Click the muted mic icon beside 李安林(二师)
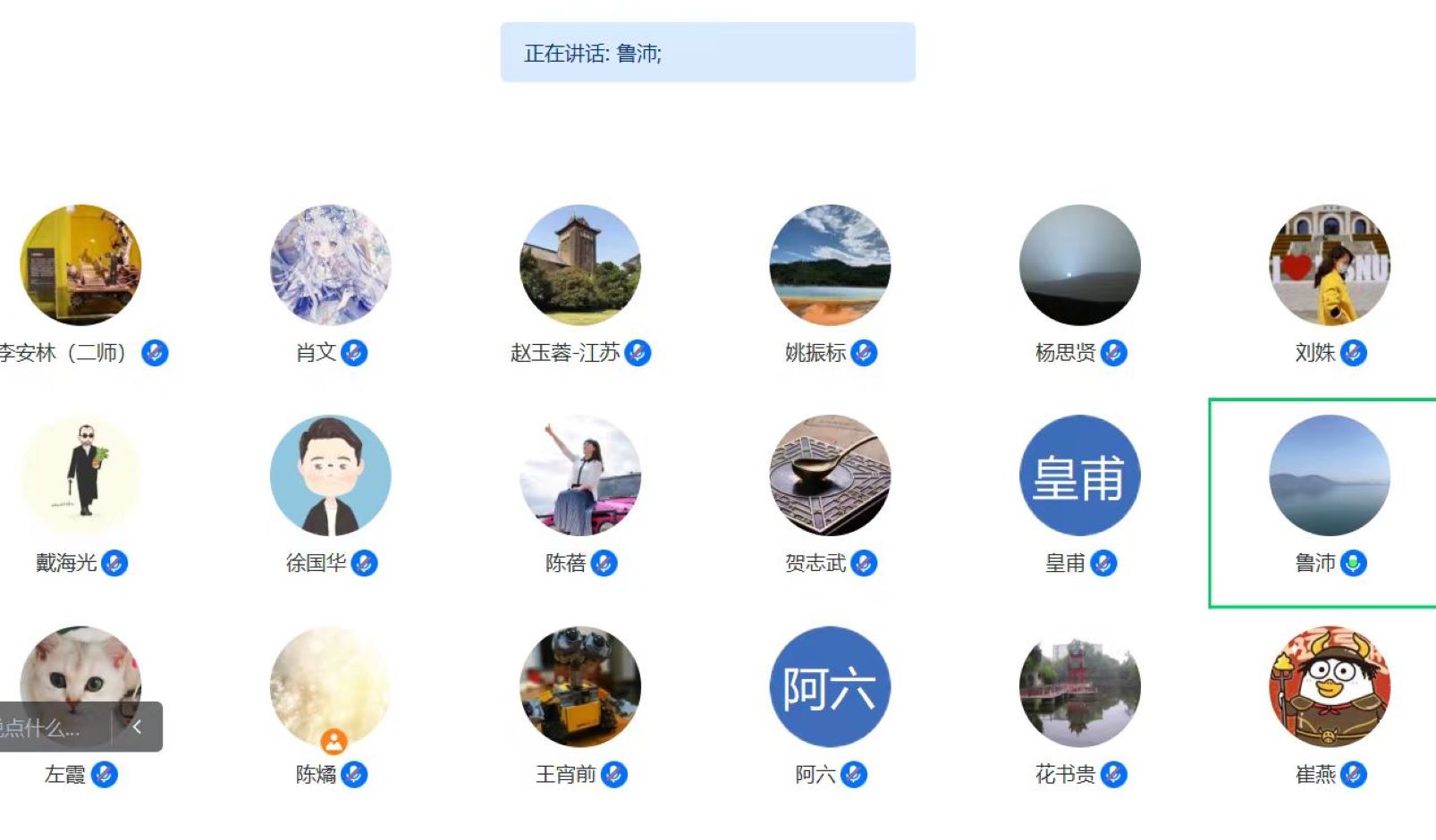This screenshot has width=1436, height=840. 155,353
